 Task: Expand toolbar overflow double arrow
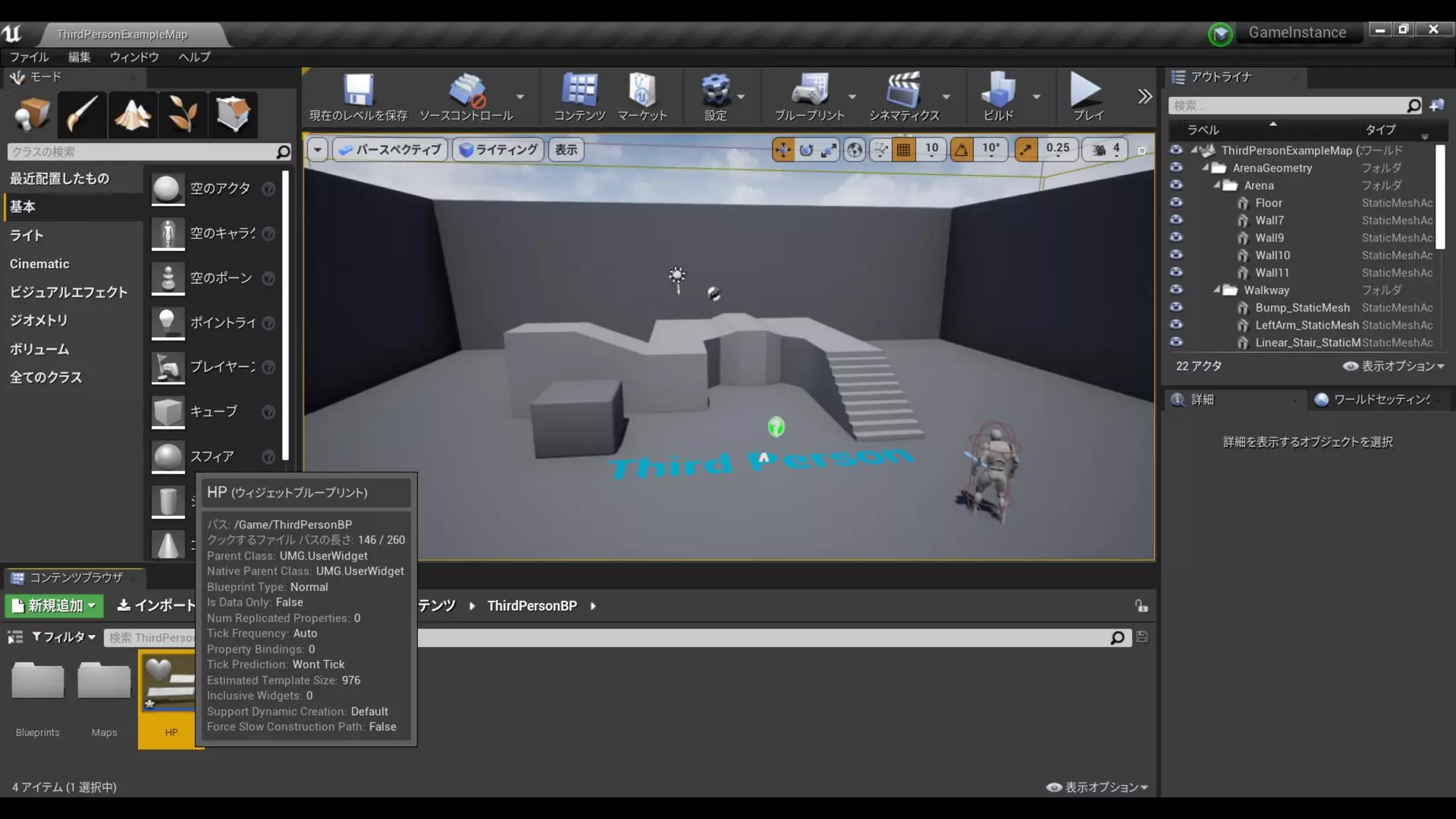click(1145, 97)
